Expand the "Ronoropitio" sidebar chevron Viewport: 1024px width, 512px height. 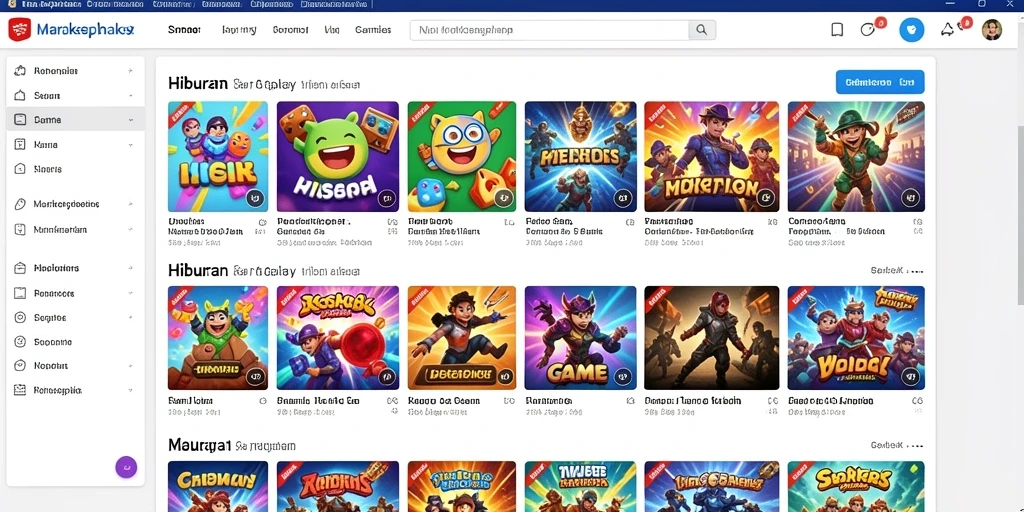pyautogui.click(x=131, y=390)
